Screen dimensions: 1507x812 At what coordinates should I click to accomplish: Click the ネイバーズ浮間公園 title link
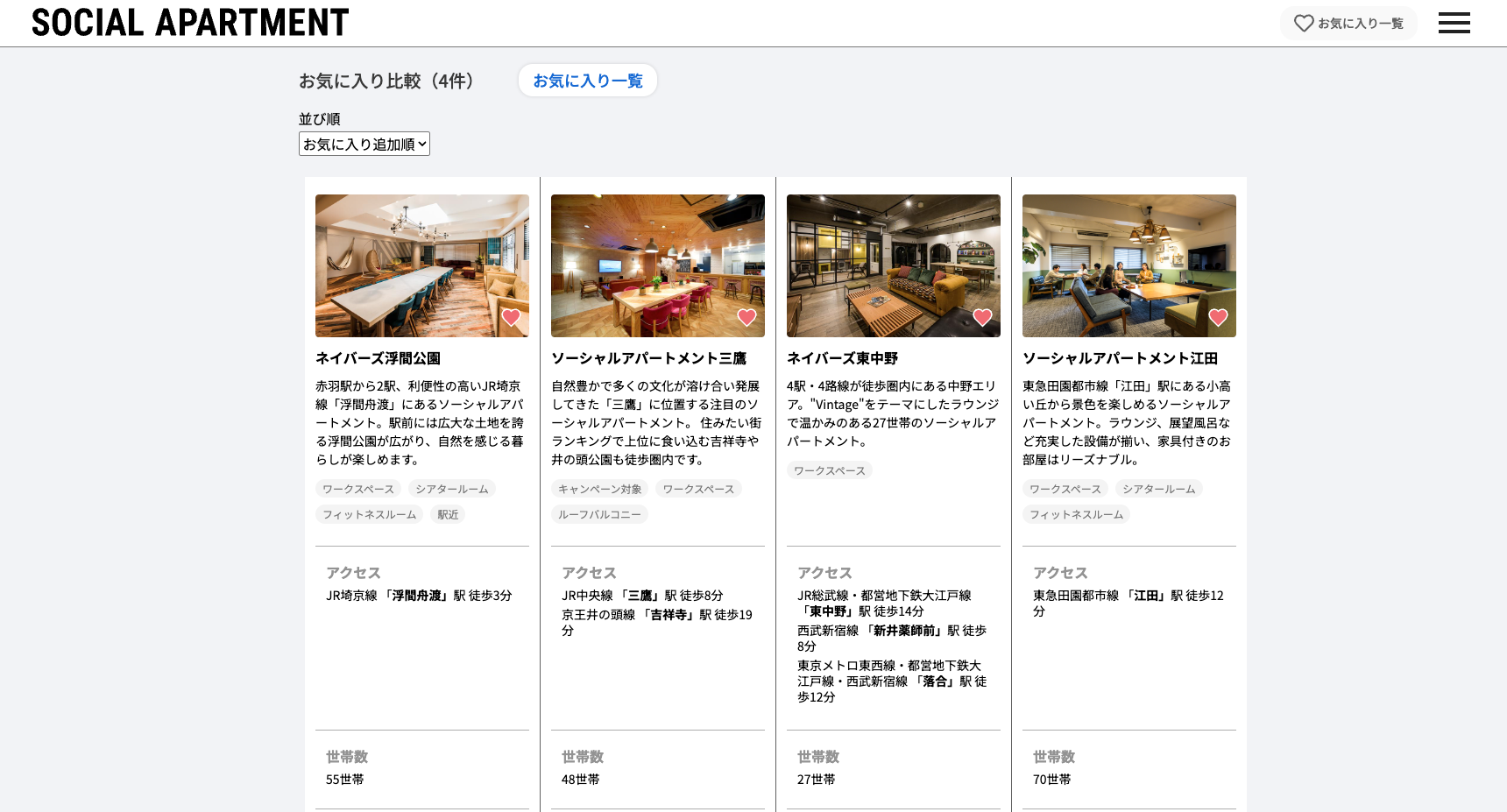(378, 358)
